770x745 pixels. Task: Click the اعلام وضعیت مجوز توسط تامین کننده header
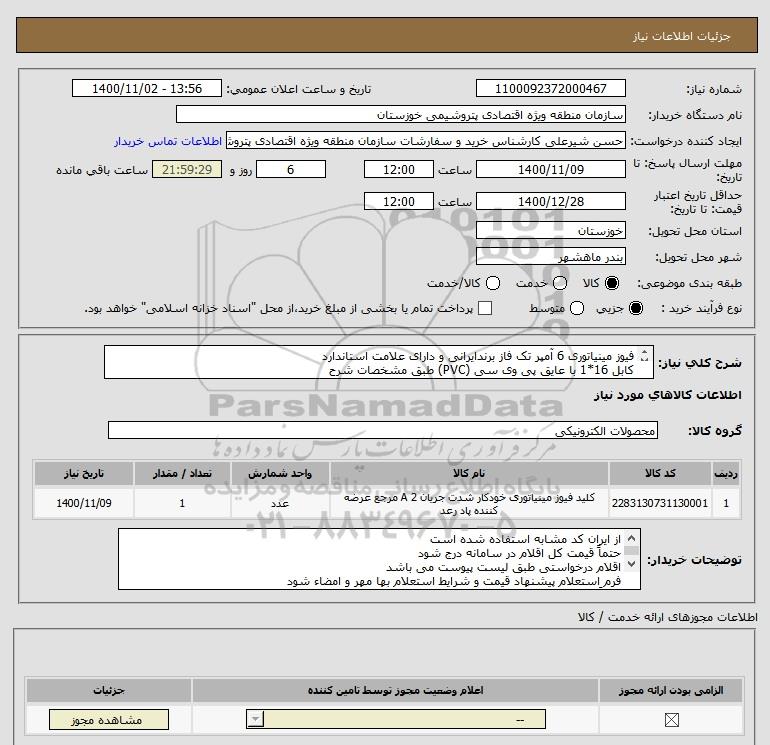(395, 690)
